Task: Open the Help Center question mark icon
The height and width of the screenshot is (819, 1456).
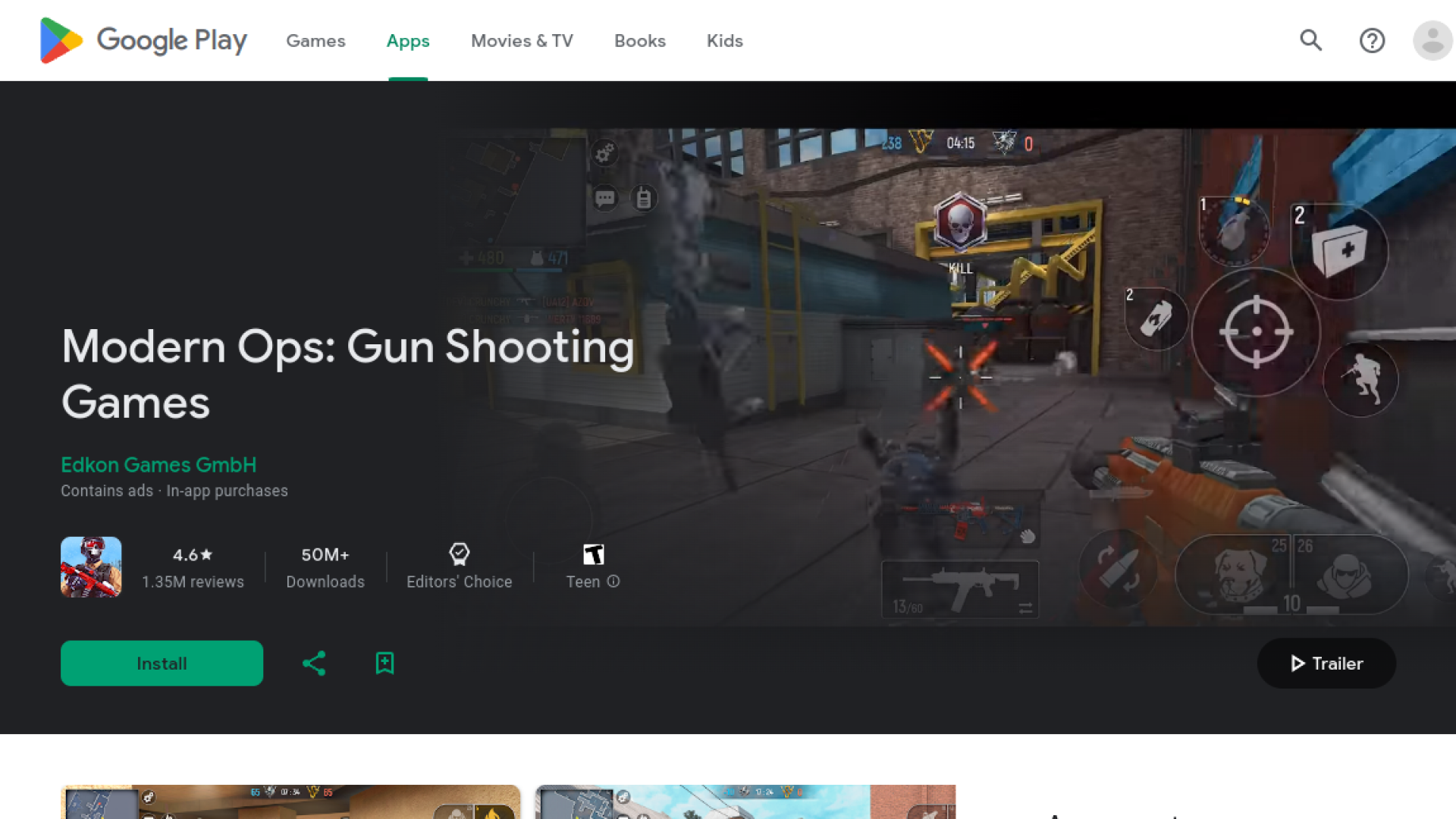Action: [x=1372, y=40]
